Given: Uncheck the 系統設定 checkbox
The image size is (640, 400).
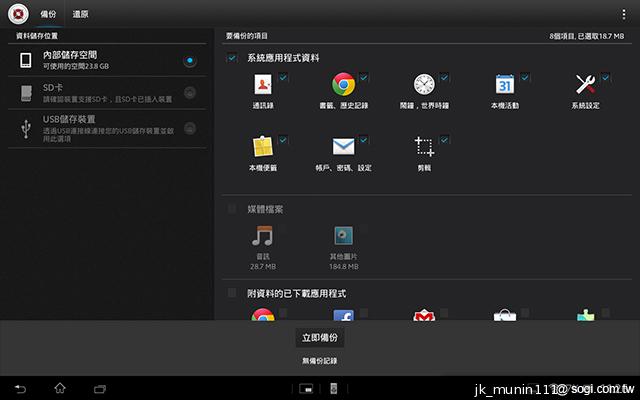Looking at the screenshot, I should (x=605, y=77).
